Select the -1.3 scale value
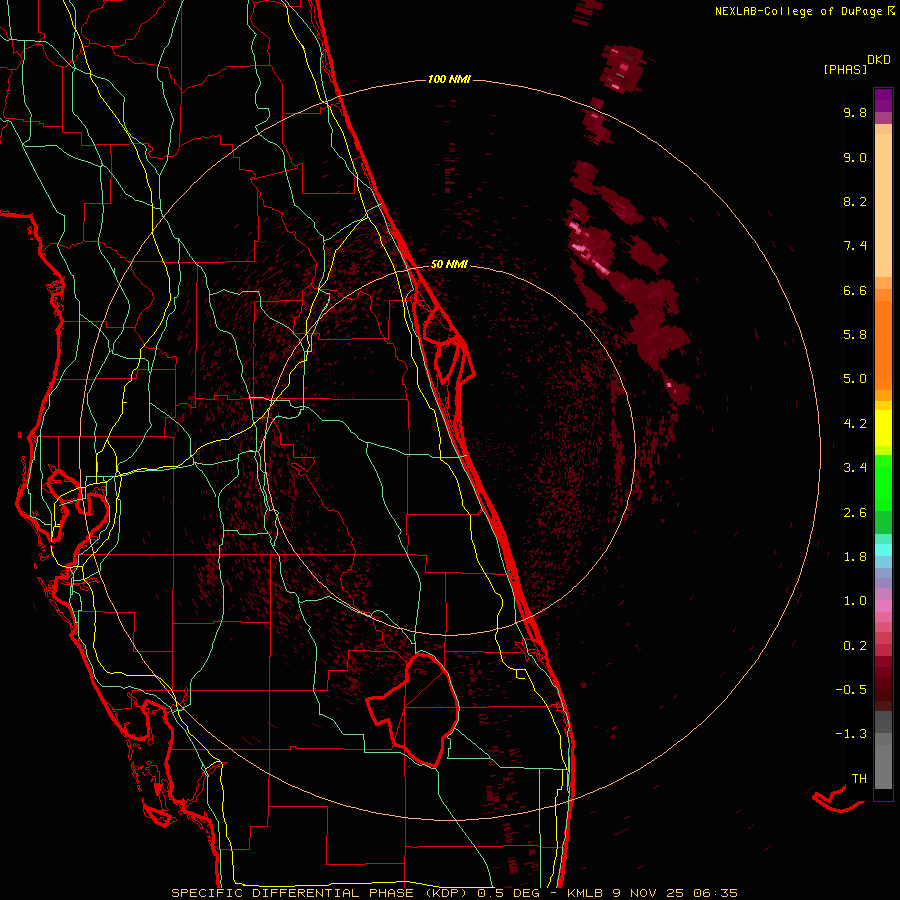Viewport: 900px width, 900px height. tap(851, 734)
